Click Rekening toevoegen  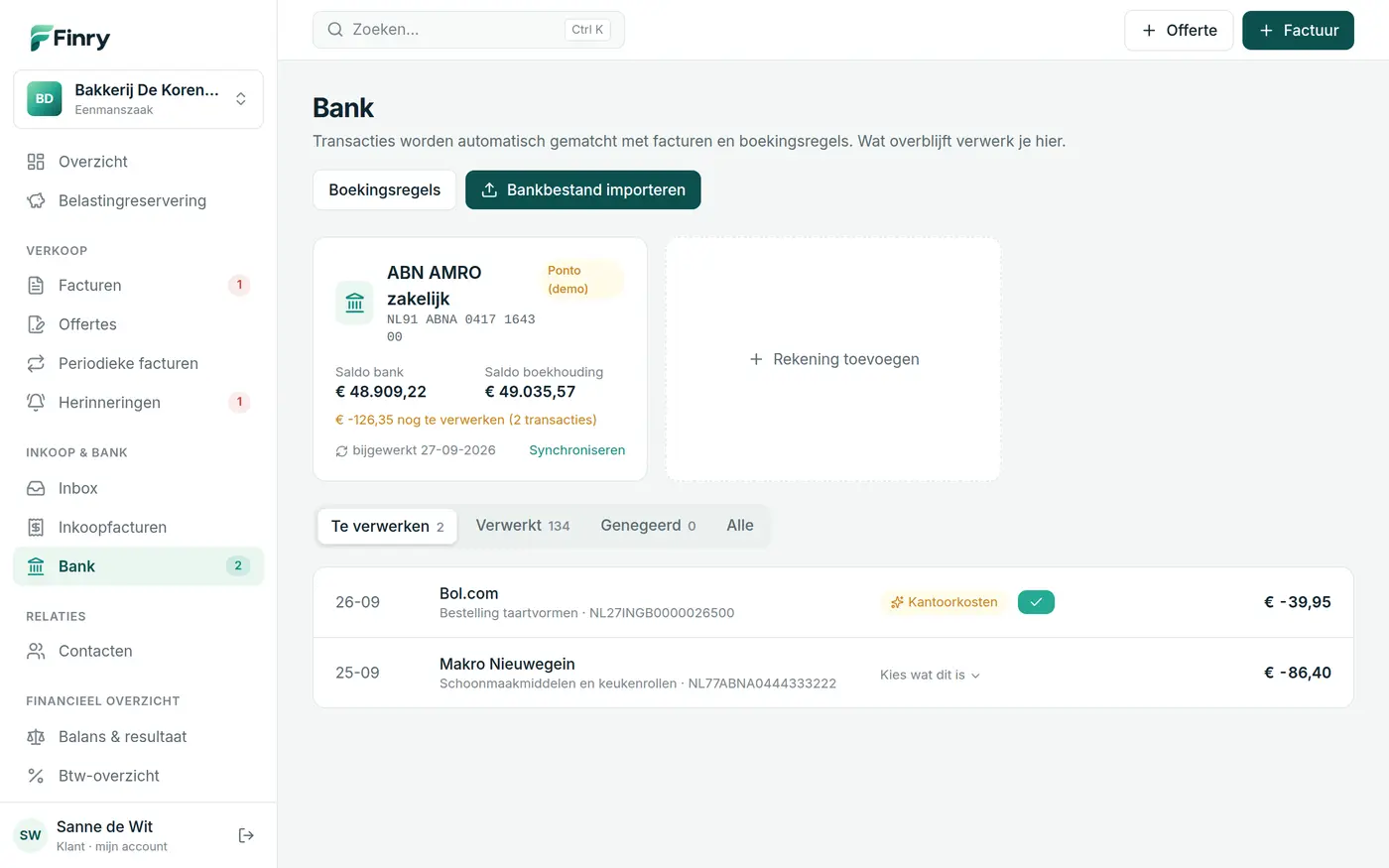(833, 359)
